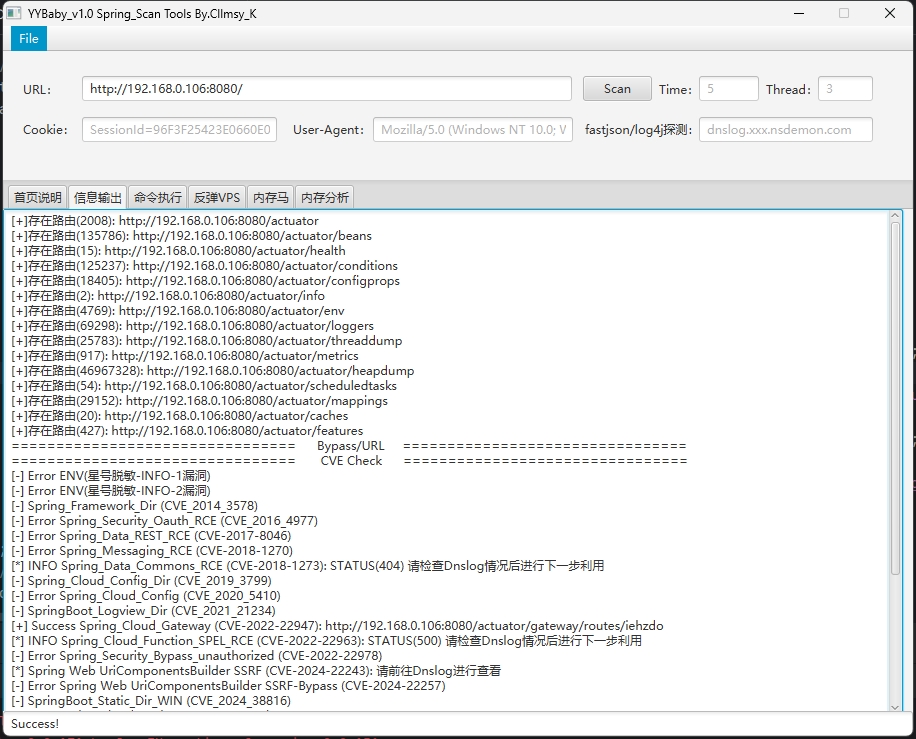Viewport: 916px width, 739px height.
Task: Click the Spring_Cloud_Gateway CVE-2022-22947 success line
Action: 337,626
